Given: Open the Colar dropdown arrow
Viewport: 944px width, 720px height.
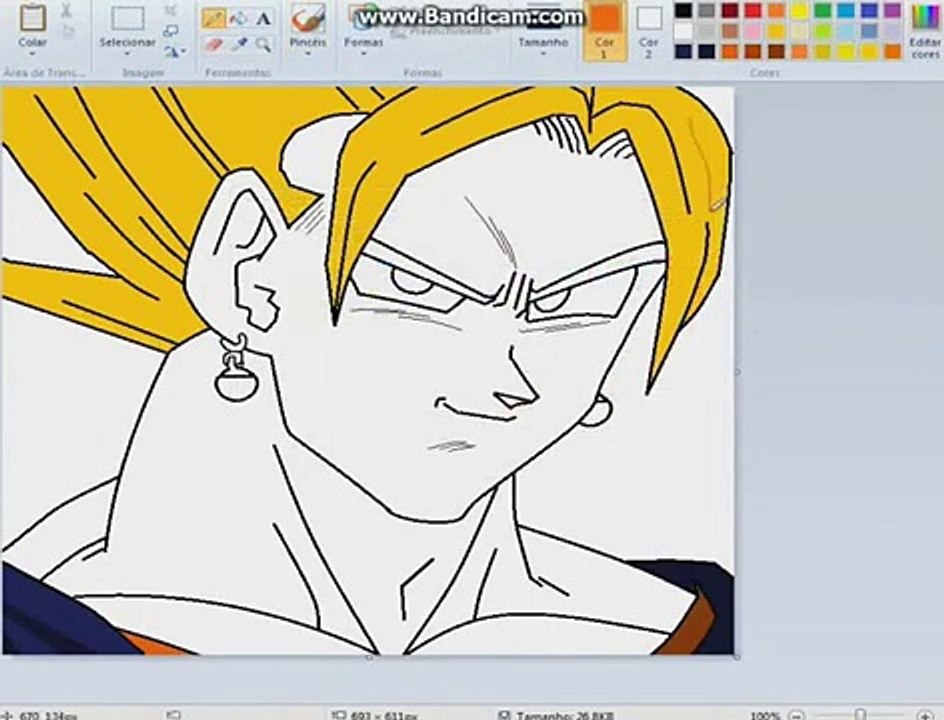Looking at the screenshot, I should 33,54.
